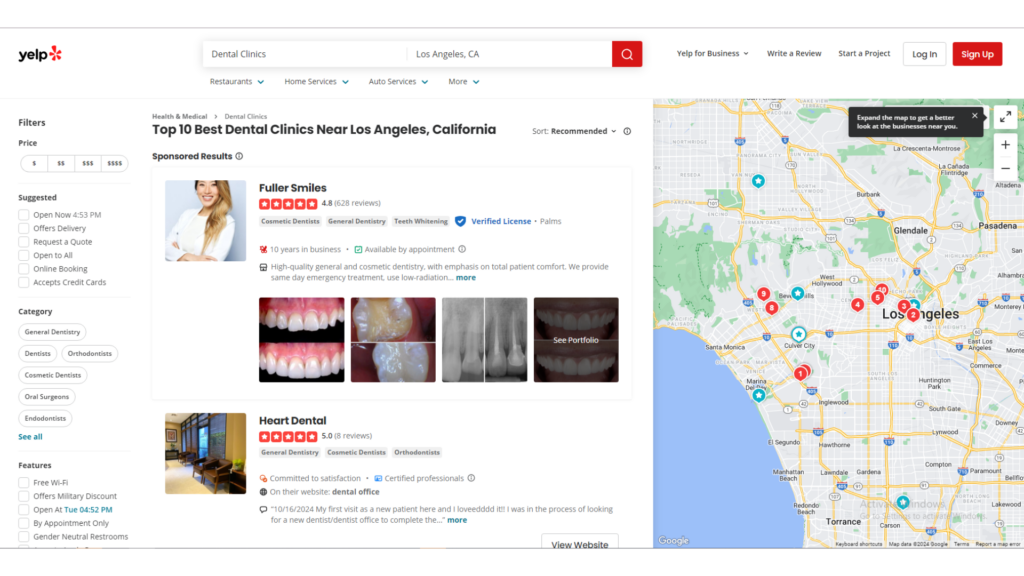Viewport: 1024px width, 576px height.
Task: Expand the Restaurants menu
Action: click(x=237, y=82)
